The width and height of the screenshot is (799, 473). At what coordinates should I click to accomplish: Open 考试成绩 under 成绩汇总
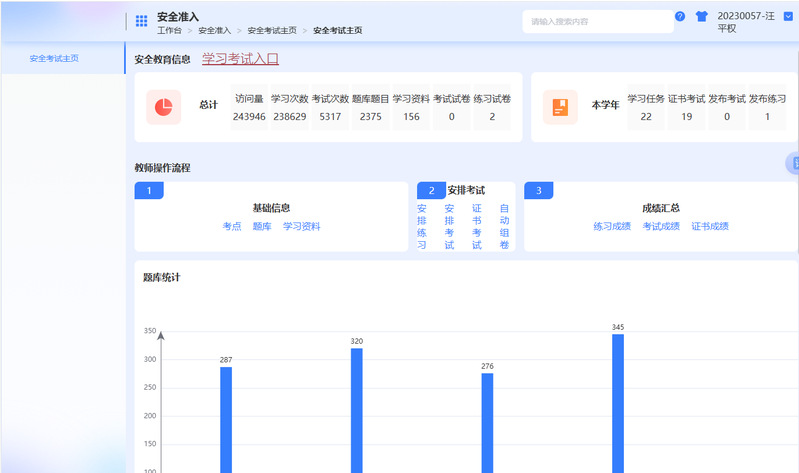(x=661, y=227)
